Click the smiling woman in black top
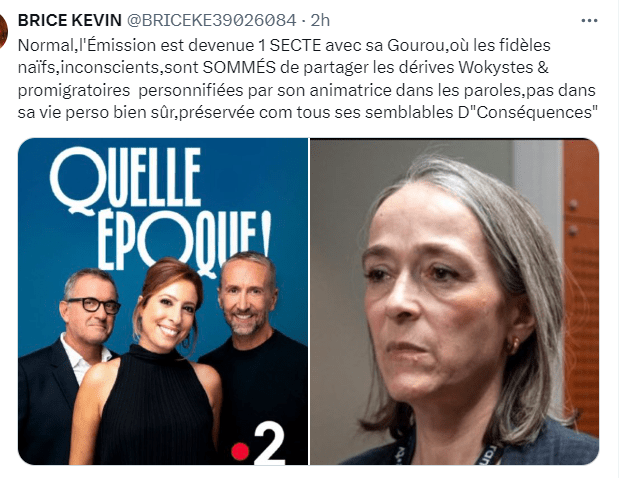The width and height of the screenshot is (622, 478). [x=149, y=361]
